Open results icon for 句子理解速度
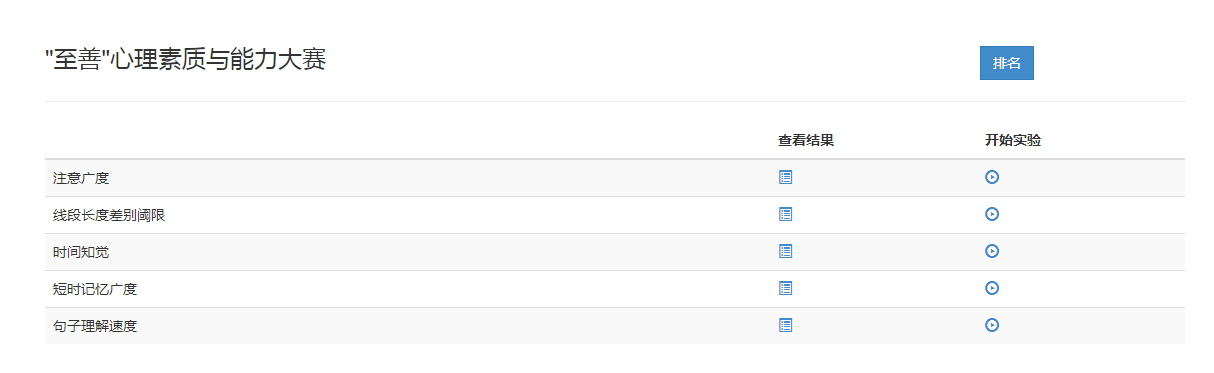 click(785, 325)
